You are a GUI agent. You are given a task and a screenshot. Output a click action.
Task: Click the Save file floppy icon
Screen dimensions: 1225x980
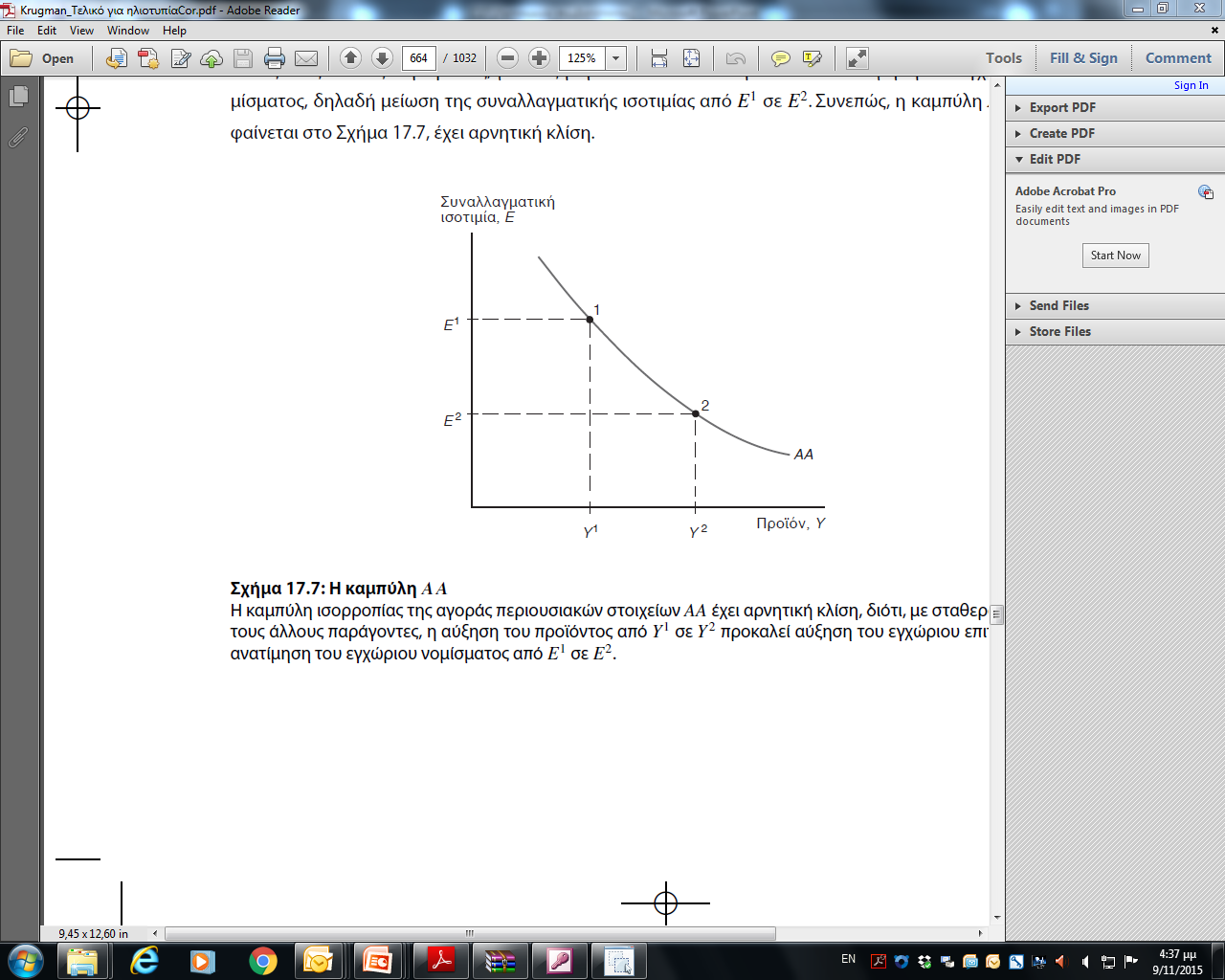[x=243, y=58]
